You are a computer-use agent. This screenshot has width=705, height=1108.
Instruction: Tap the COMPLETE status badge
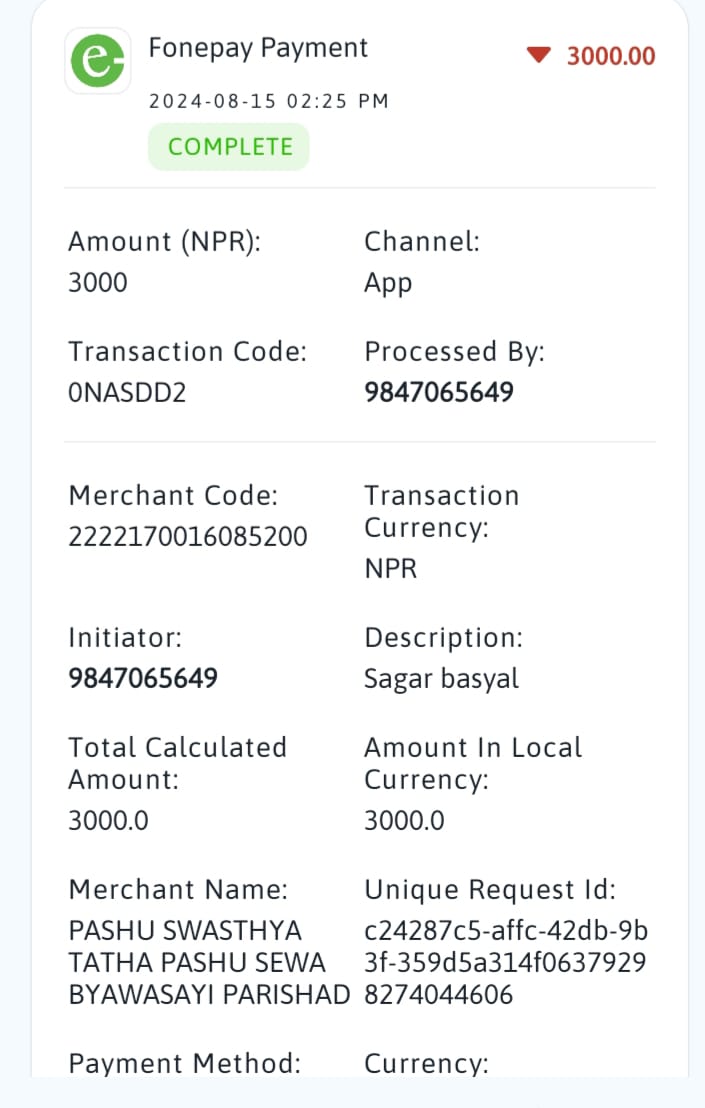229,146
